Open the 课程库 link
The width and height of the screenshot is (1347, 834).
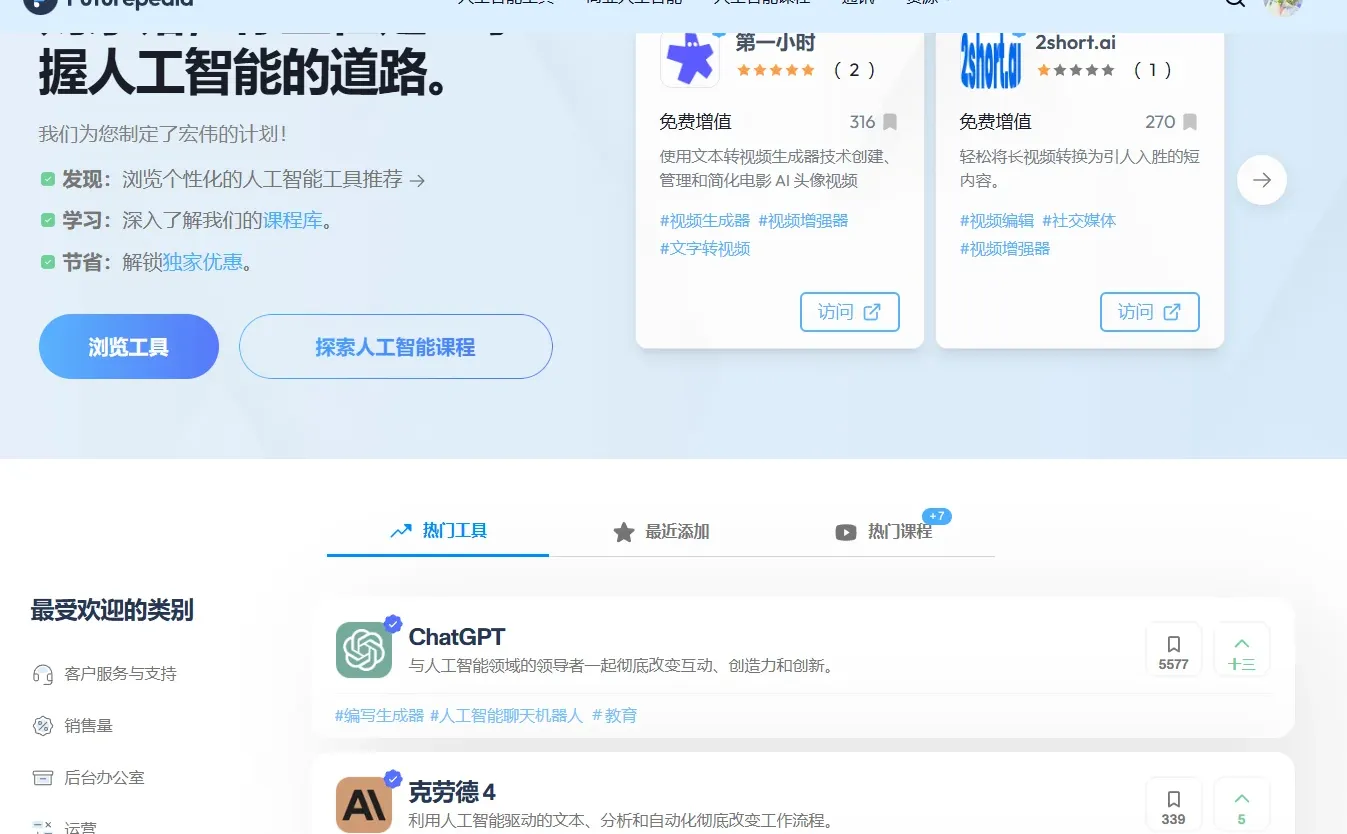point(293,220)
